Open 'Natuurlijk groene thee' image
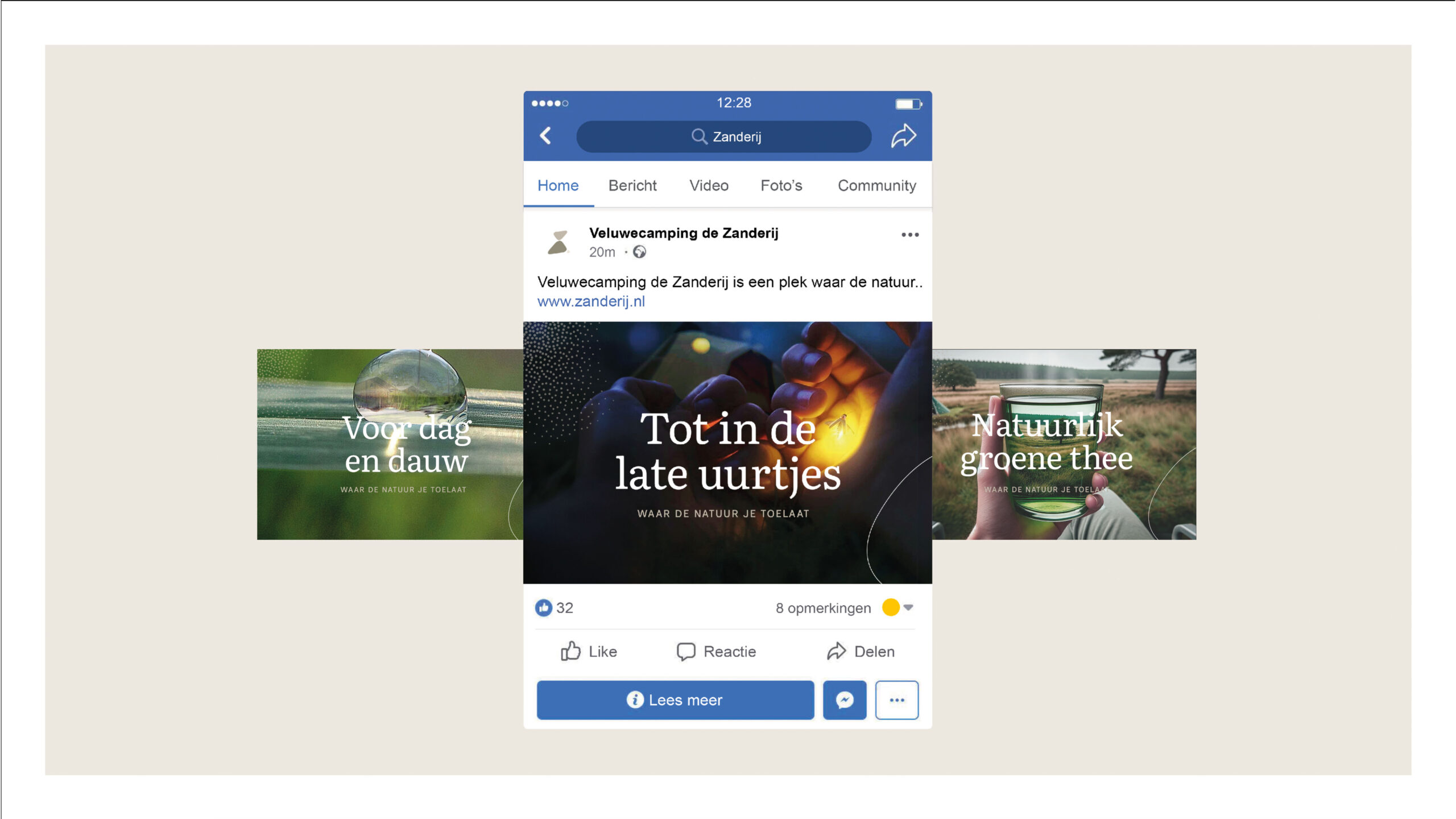The height and width of the screenshot is (819, 1456). [x=1064, y=444]
